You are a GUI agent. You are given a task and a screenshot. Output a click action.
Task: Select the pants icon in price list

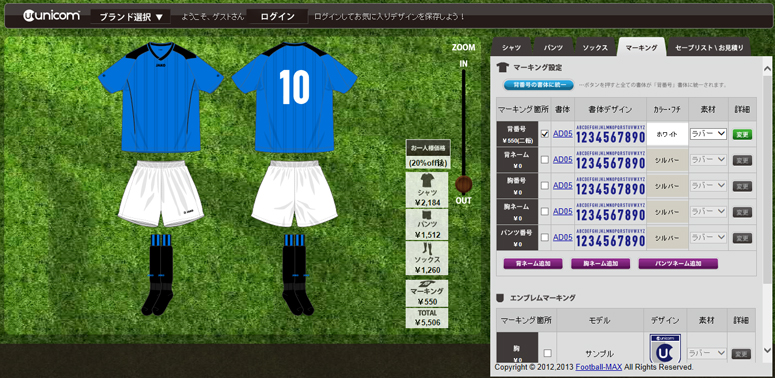[x=427, y=215]
